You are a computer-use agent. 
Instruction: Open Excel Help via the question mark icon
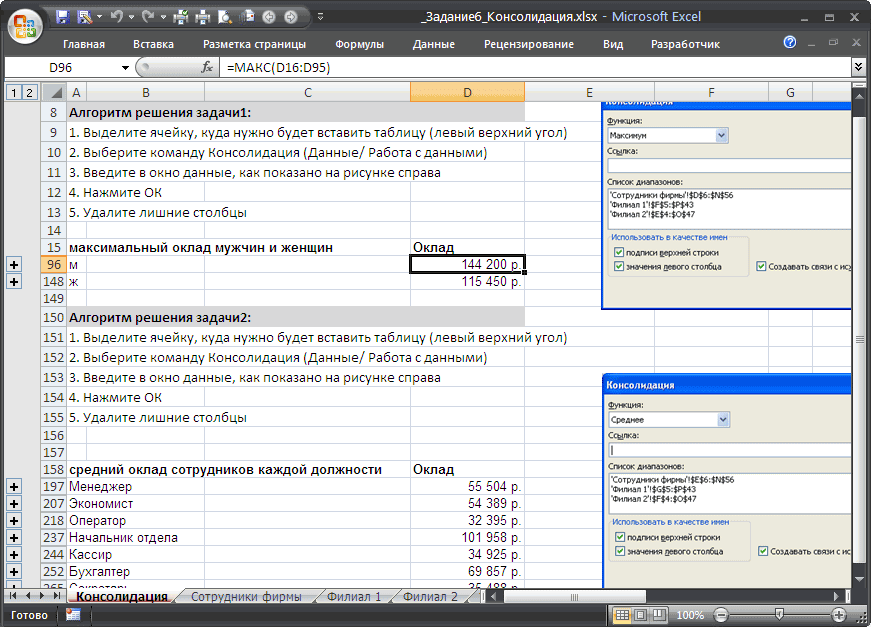789,42
